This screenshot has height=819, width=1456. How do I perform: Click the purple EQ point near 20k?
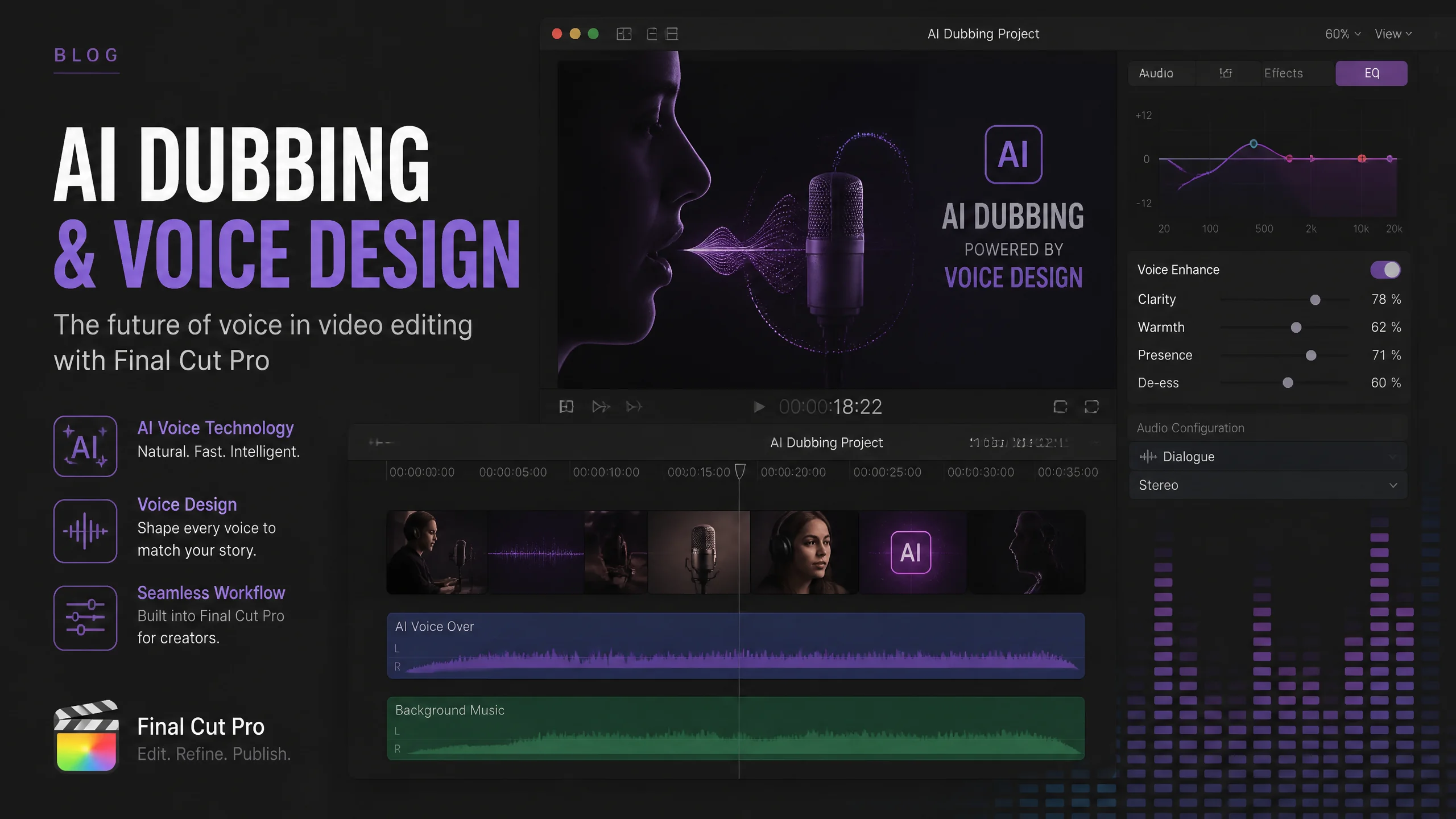(x=1390, y=159)
